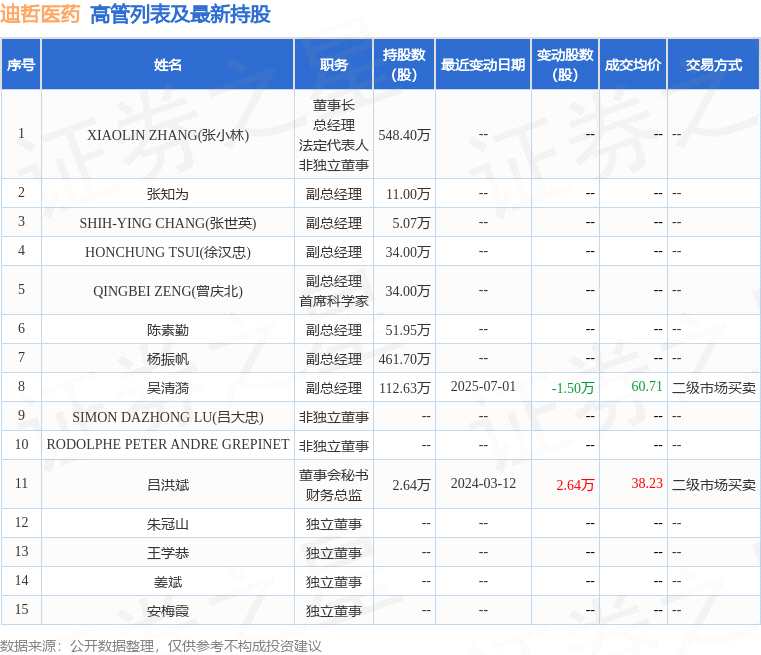Click the name 朱冠山
The width and height of the screenshot is (761, 655).
point(168,524)
